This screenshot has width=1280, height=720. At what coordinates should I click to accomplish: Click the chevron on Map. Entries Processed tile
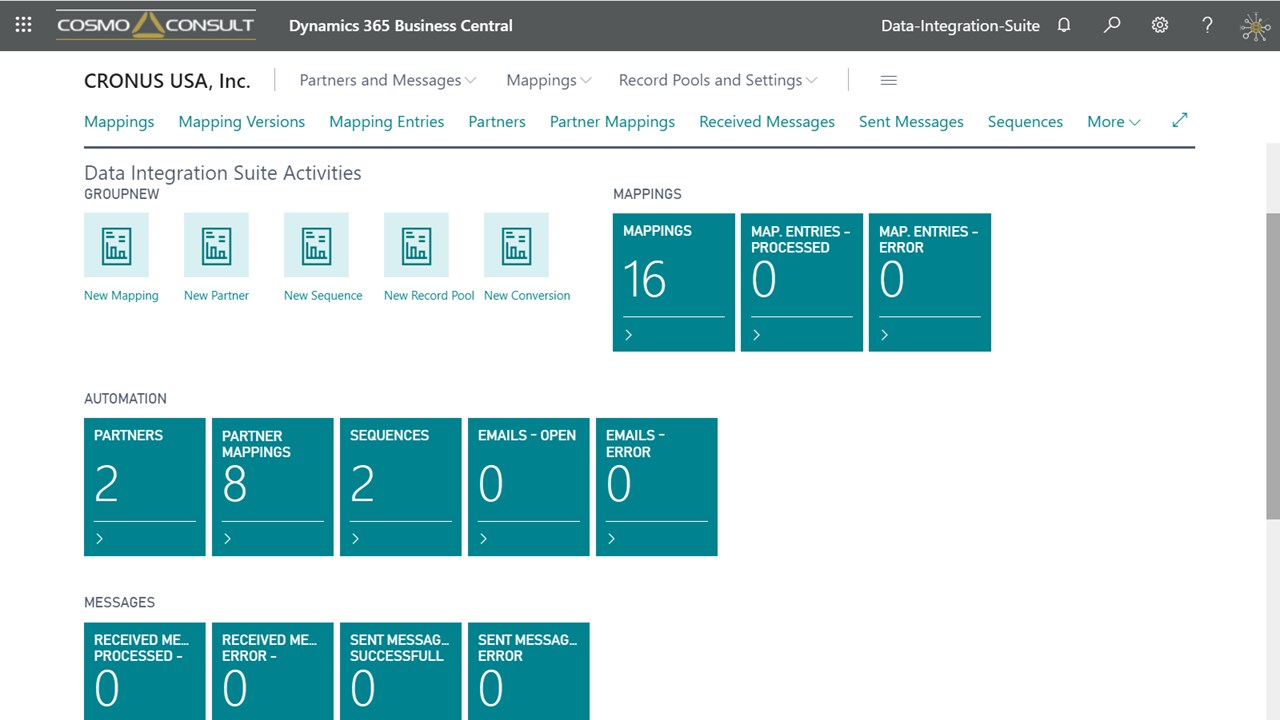click(756, 335)
